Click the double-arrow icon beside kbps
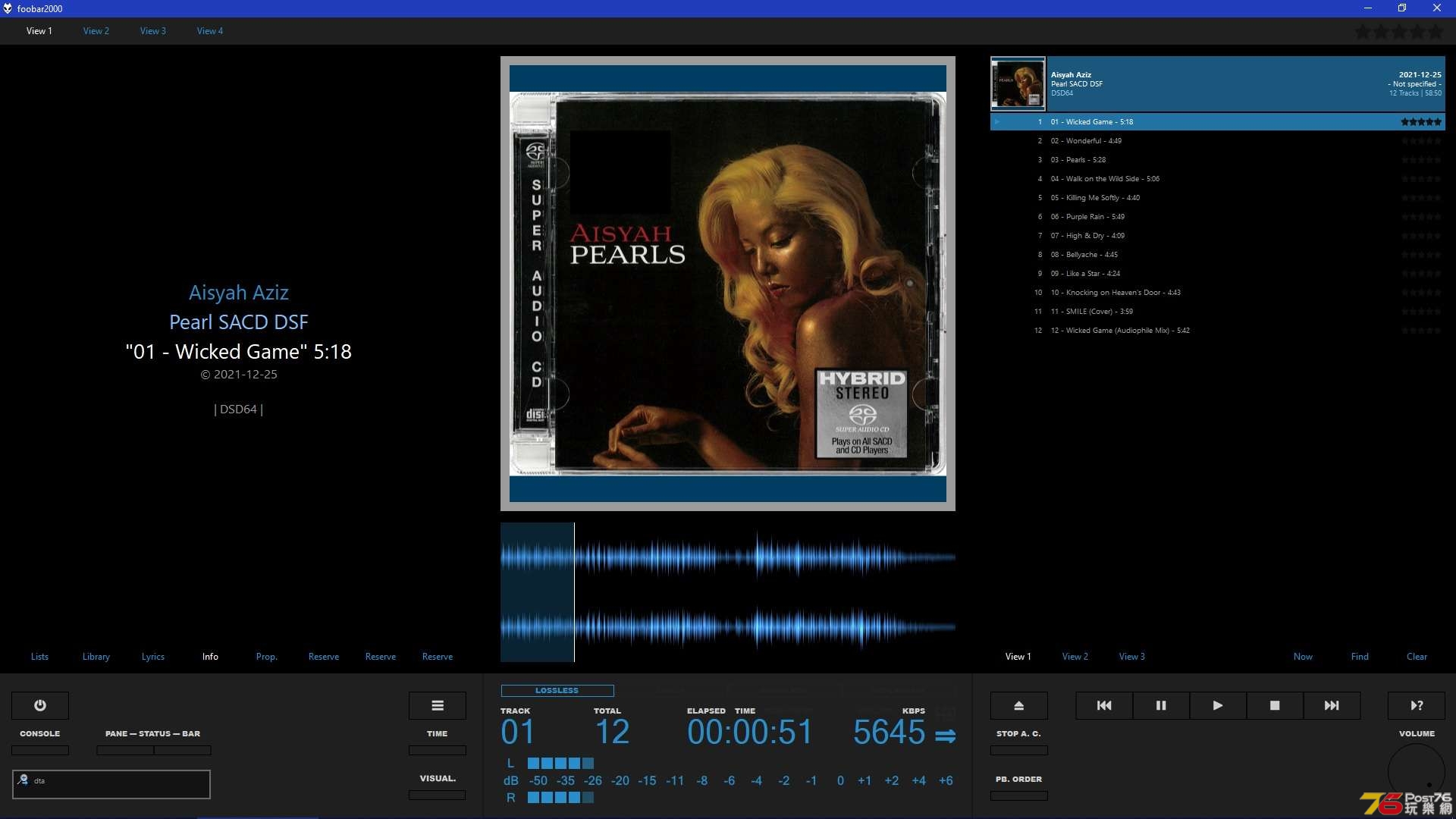This screenshot has height=819, width=1456. pos(945,736)
